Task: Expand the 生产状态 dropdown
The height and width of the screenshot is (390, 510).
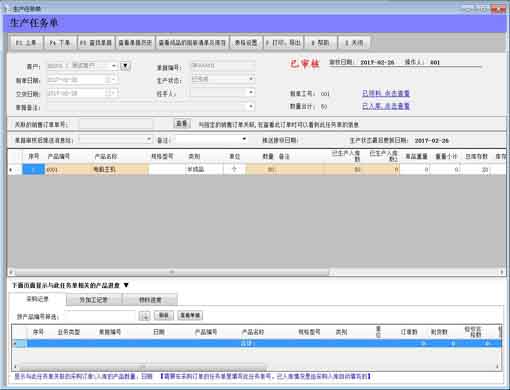Action: (251, 79)
